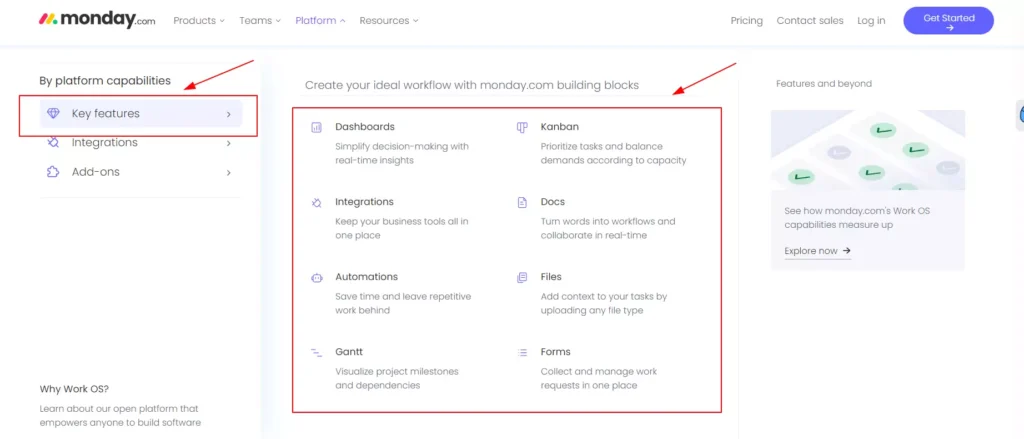This screenshot has height=439, width=1024.
Task: Click 'Save time and leave repetitive work behind'
Action: pyautogui.click(x=403, y=304)
